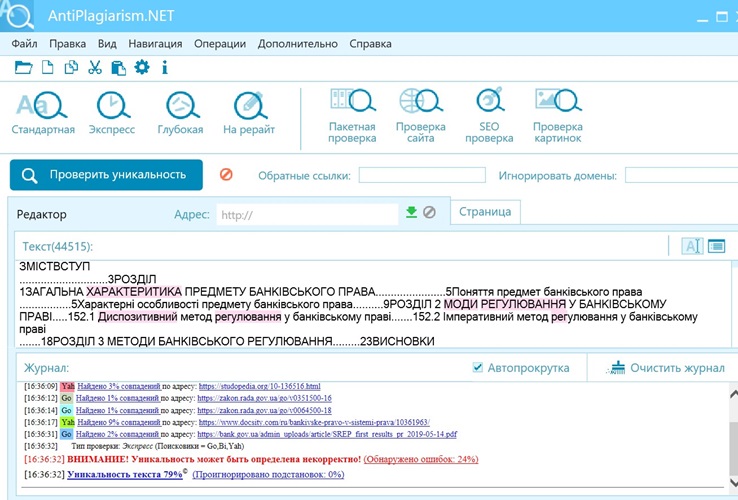The image size is (738, 500).
Task: Copy text with the copy icon
Action: click(71, 68)
